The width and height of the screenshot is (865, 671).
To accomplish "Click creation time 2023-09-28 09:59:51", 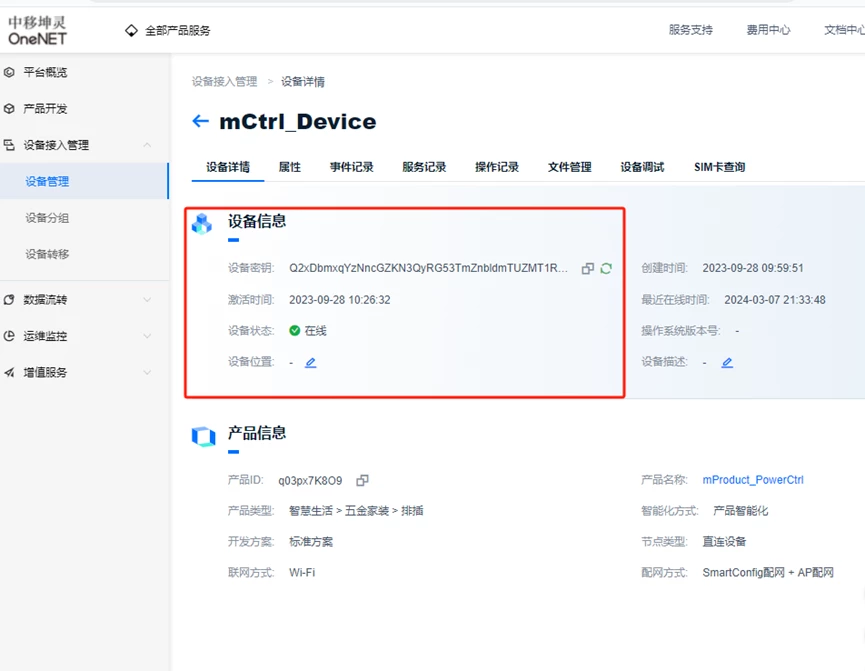I will click(x=753, y=268).
